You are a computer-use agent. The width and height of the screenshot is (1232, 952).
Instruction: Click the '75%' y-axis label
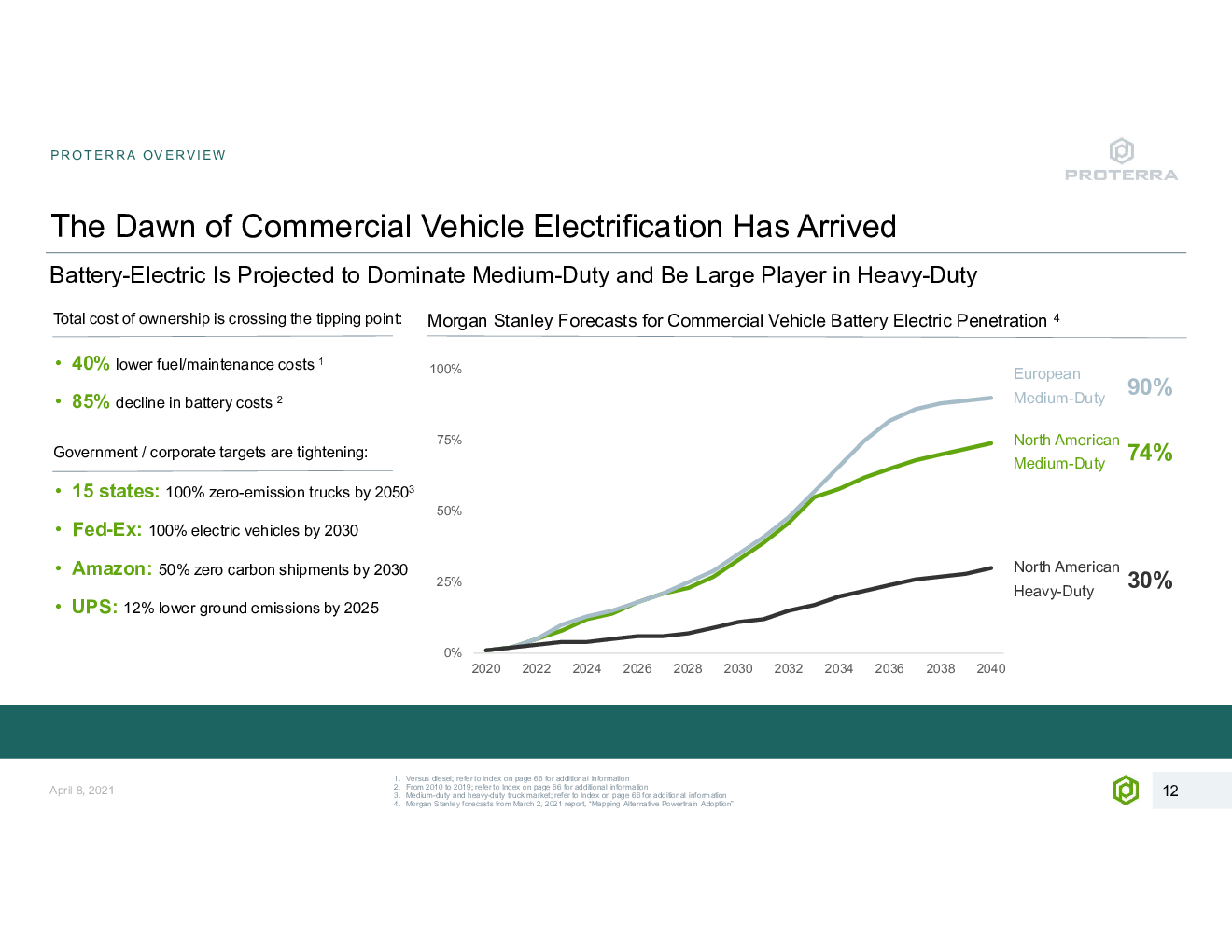coord(449,441)
